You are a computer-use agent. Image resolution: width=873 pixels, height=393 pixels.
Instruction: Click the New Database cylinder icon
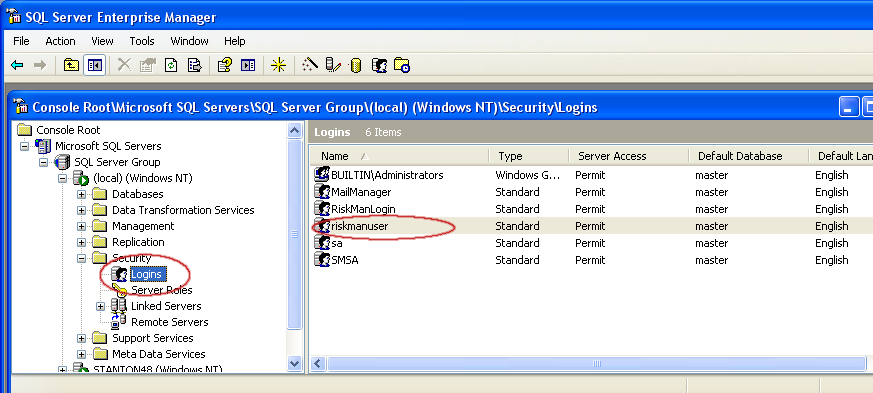(x=356, y=65)
